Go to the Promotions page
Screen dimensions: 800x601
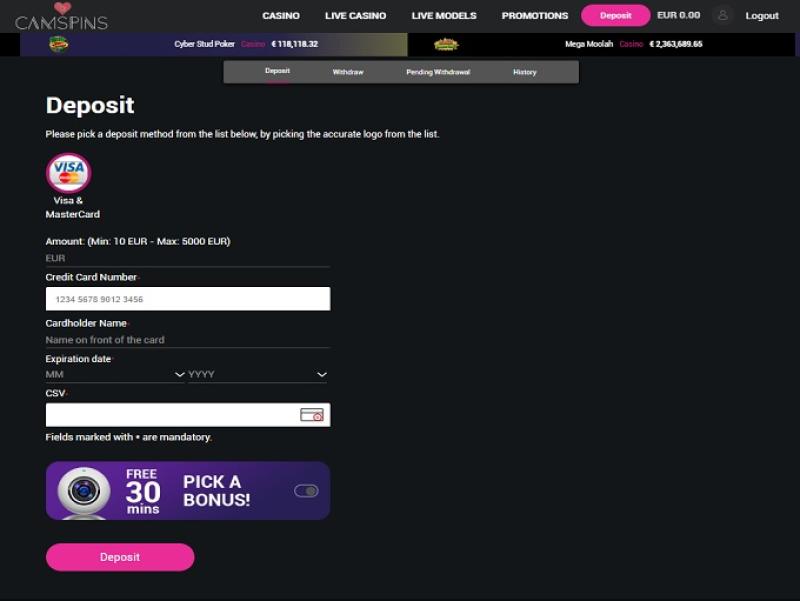(x=534, y=16)
